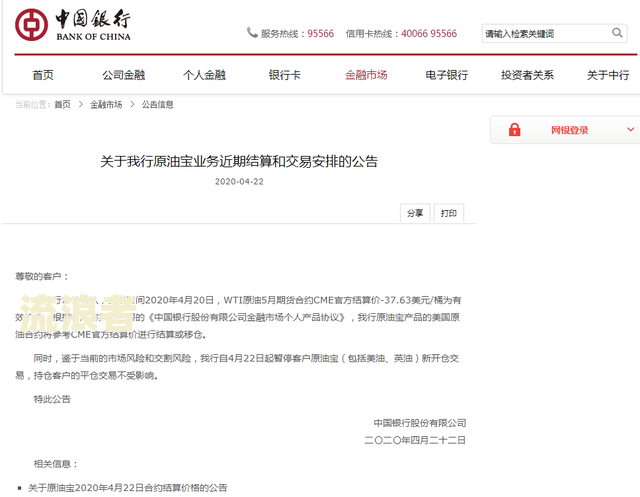The height and width of the screenshot is (497, 640).
Task: Click the greeting 尊敬的客户
Action: [42, 277]
